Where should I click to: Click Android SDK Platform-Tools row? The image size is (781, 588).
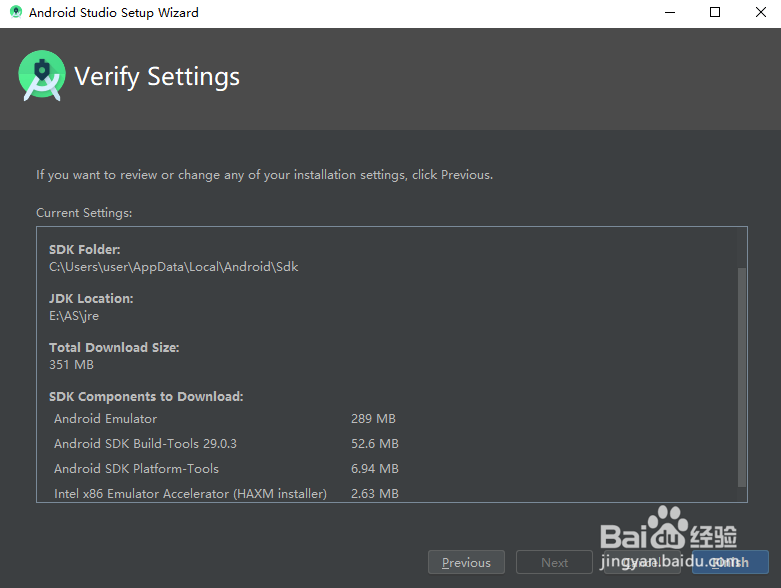pyautogui.click(x=226, y=469)
